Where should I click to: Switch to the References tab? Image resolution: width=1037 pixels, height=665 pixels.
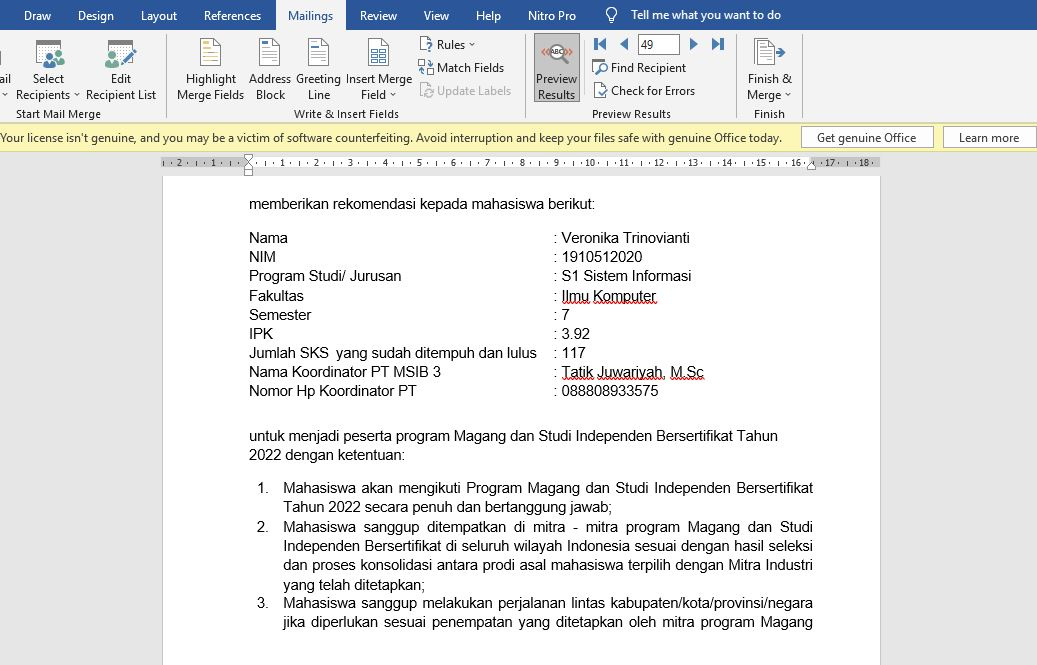point(232,15)
